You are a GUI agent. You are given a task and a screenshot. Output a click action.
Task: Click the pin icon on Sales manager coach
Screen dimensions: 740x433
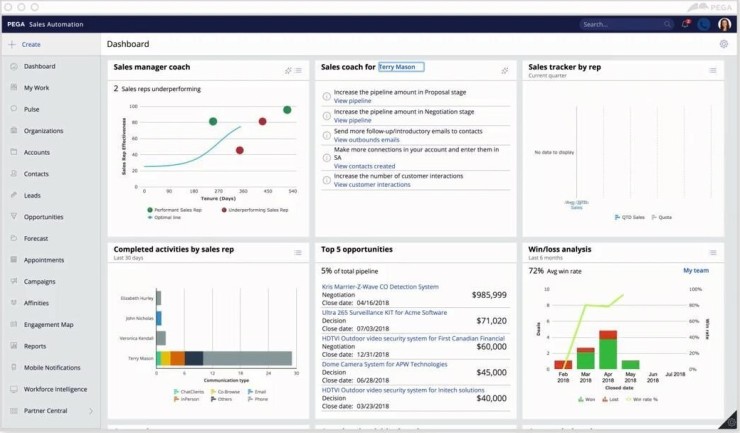(x=288, y=71)
